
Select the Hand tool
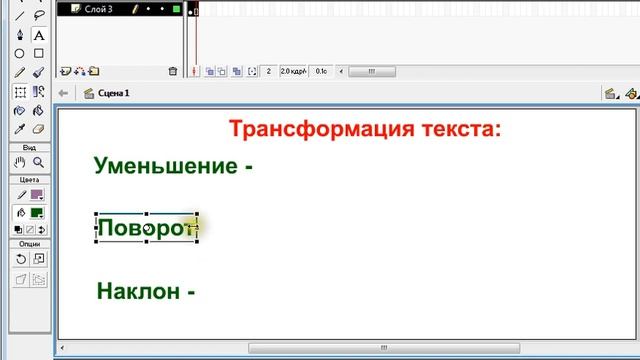[19, 162]
